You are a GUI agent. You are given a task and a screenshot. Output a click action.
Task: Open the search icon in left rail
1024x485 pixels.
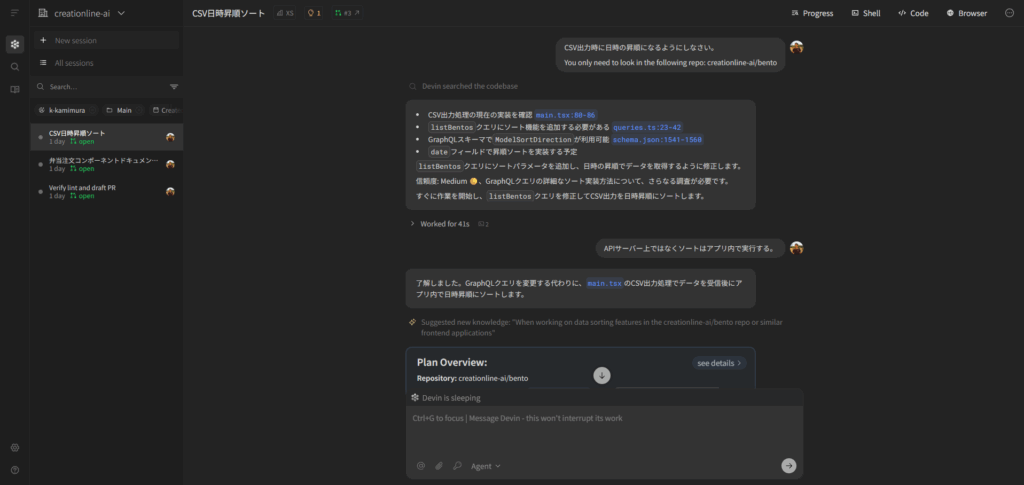click(15, 66)
